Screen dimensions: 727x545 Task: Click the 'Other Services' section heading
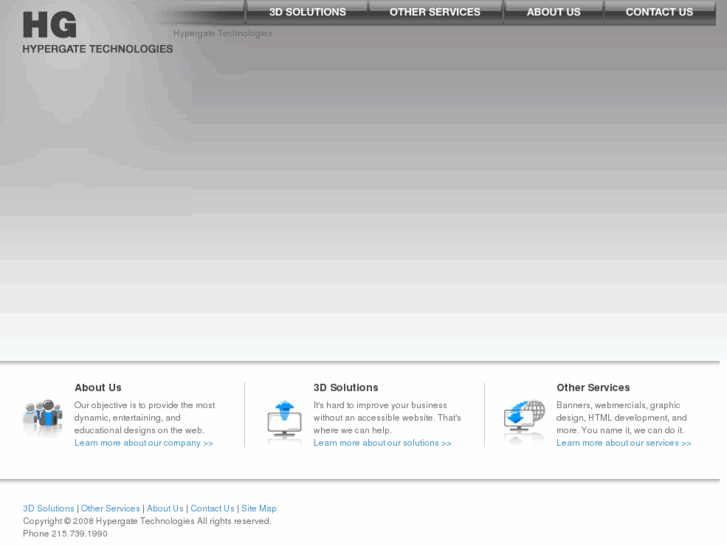[x=593, y=387]
